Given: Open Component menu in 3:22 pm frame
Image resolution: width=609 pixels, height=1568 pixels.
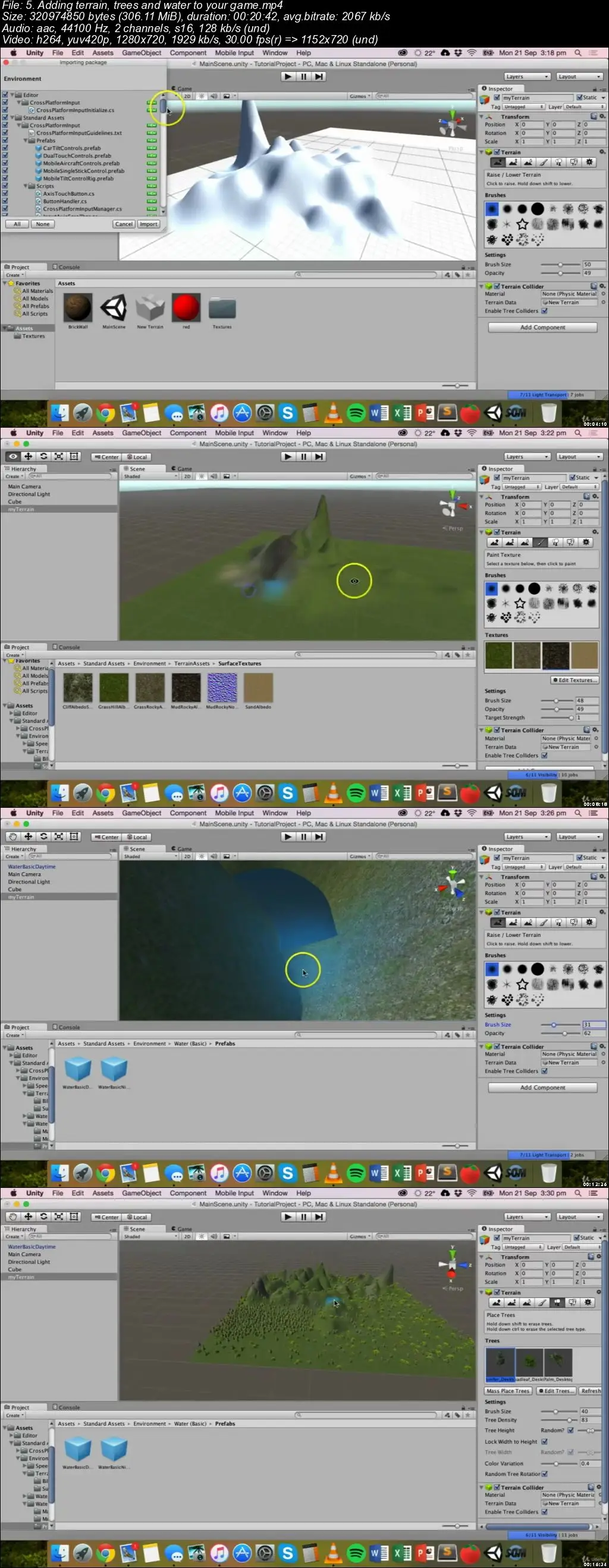Looking at the screenshot, I should point(188,433).
